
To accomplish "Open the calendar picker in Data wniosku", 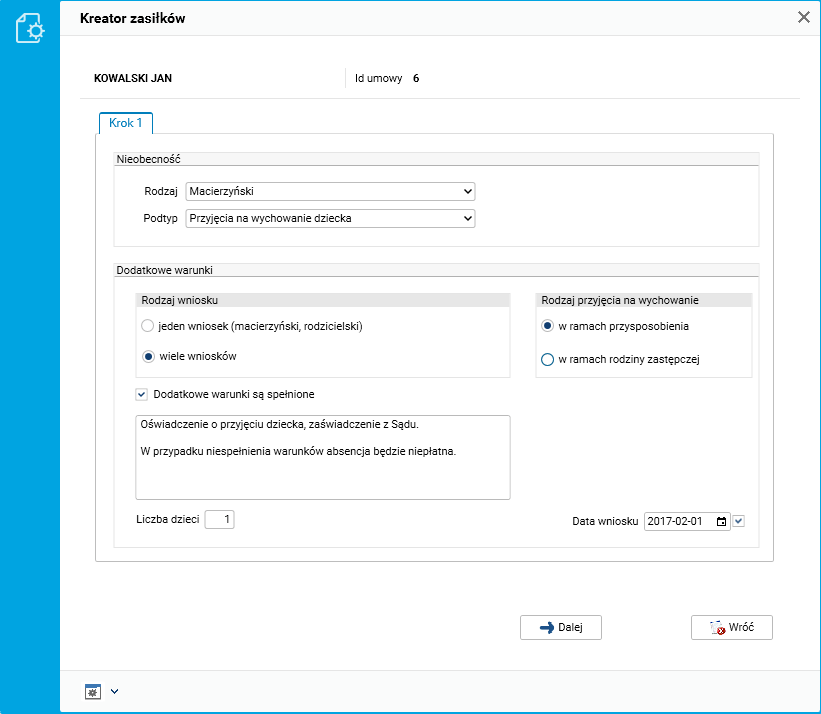I will pyautogui.click(x=722, y=521).
